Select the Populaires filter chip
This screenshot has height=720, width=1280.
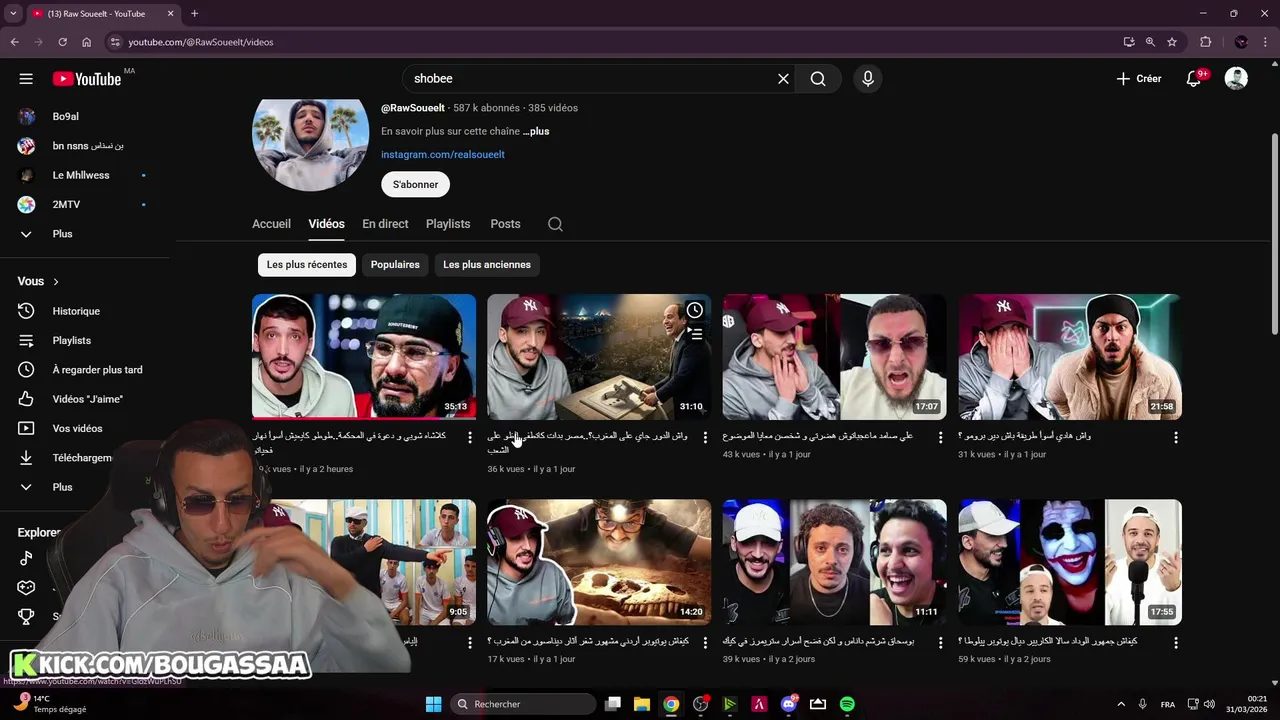click(395, 265)
